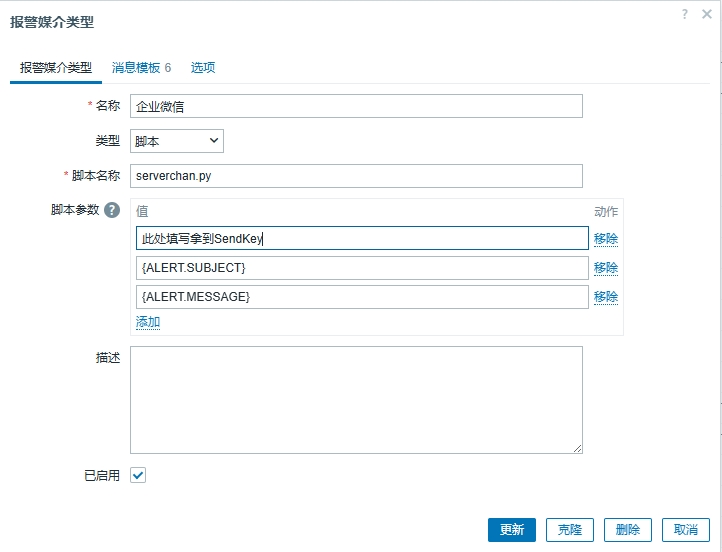Click the {ALERT.SUBJECT} parameter field
Image resolution: width=722 pixels, height=552 pixels.
361,267
